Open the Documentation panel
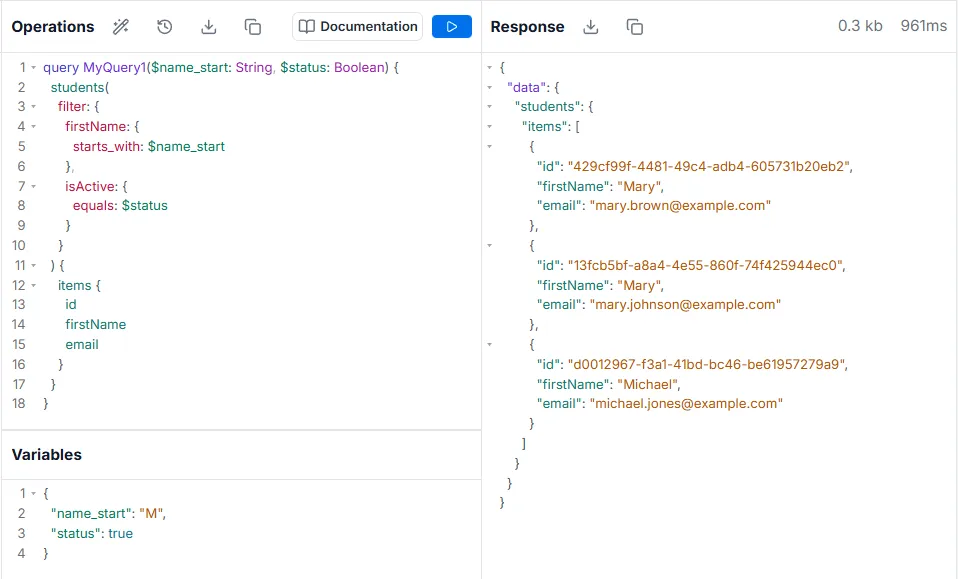Screen dimensions: 958x579 coord(358,27)
